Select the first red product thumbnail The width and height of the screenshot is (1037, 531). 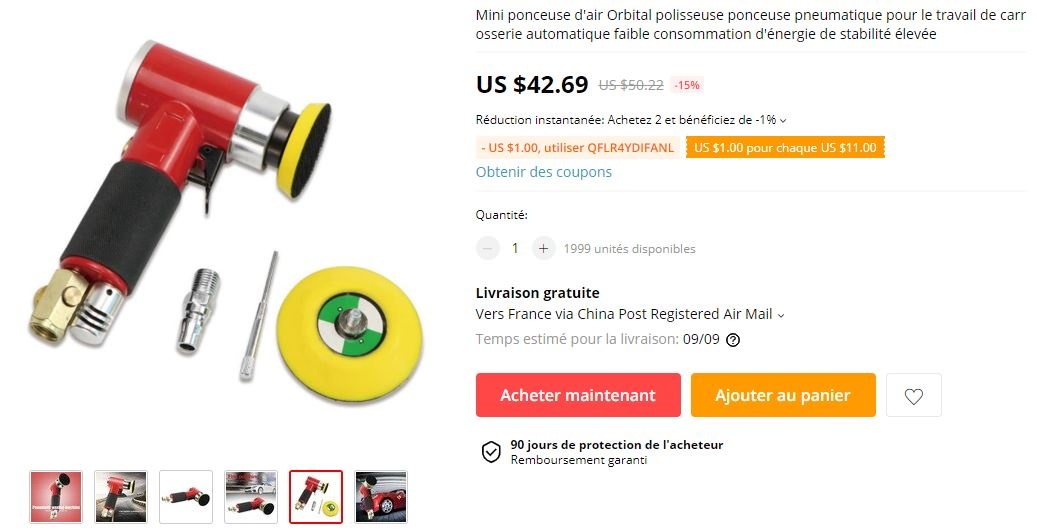[56, 497]
